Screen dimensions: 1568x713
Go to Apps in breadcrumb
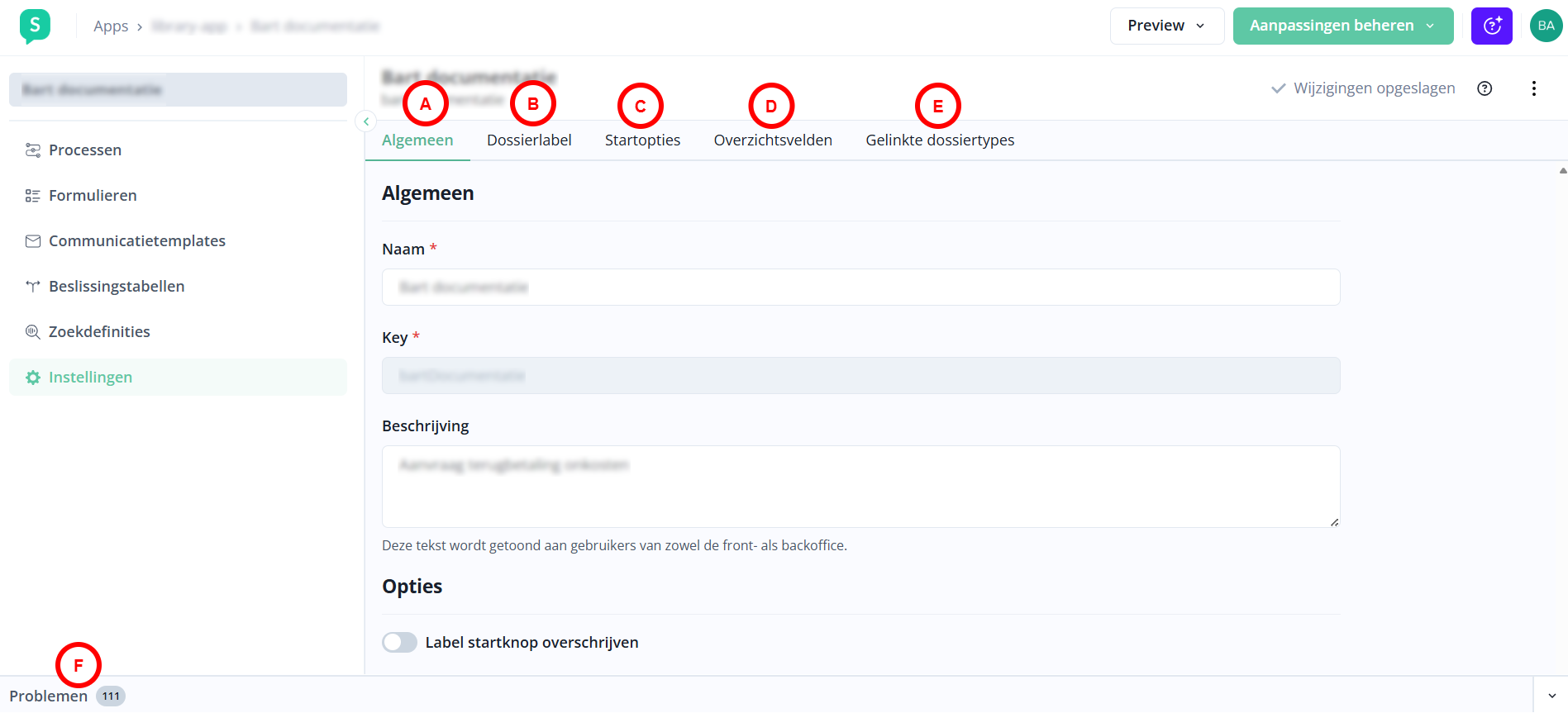pos(111,26)
